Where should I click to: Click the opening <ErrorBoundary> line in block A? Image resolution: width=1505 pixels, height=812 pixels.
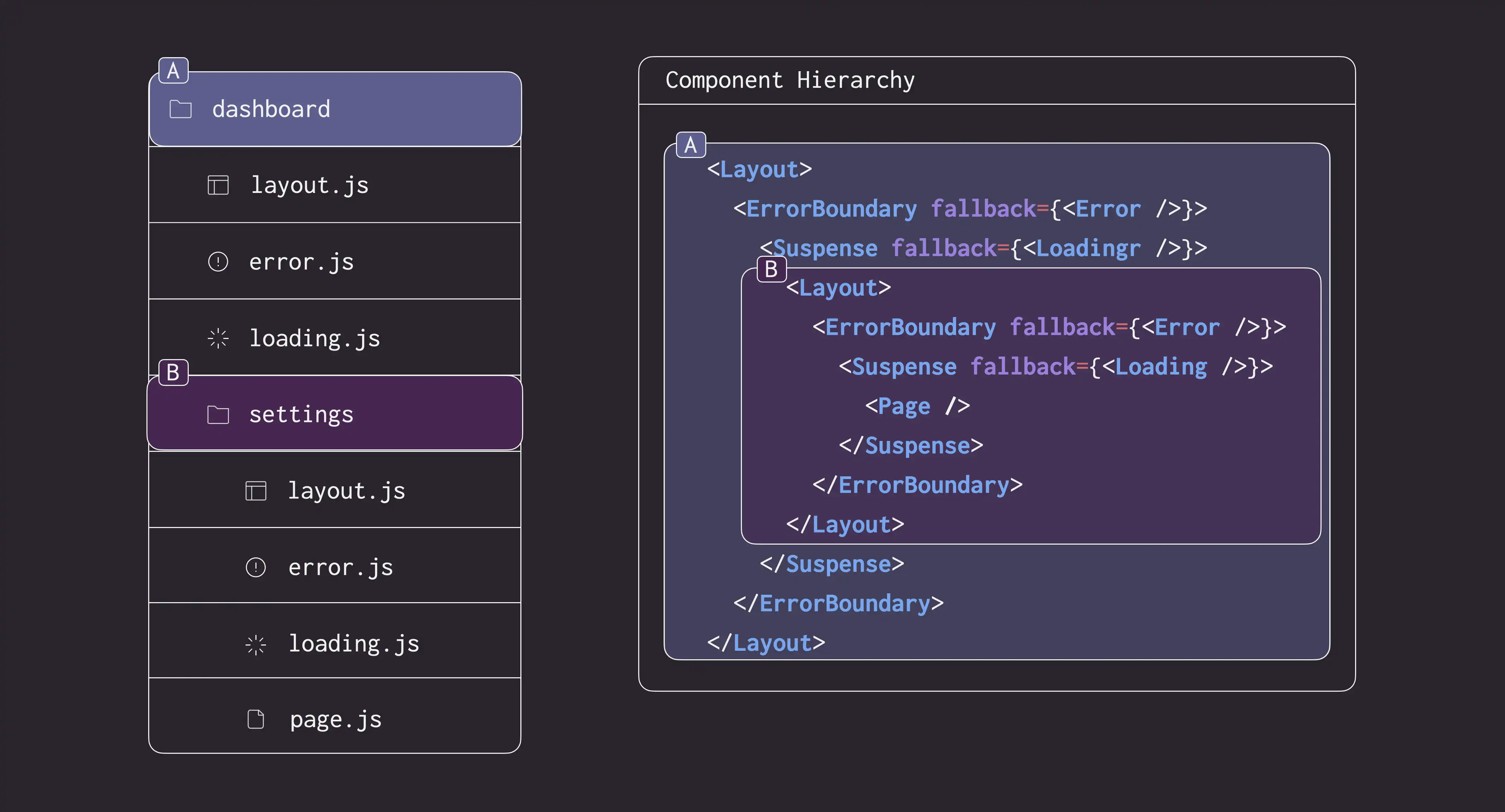971,208
